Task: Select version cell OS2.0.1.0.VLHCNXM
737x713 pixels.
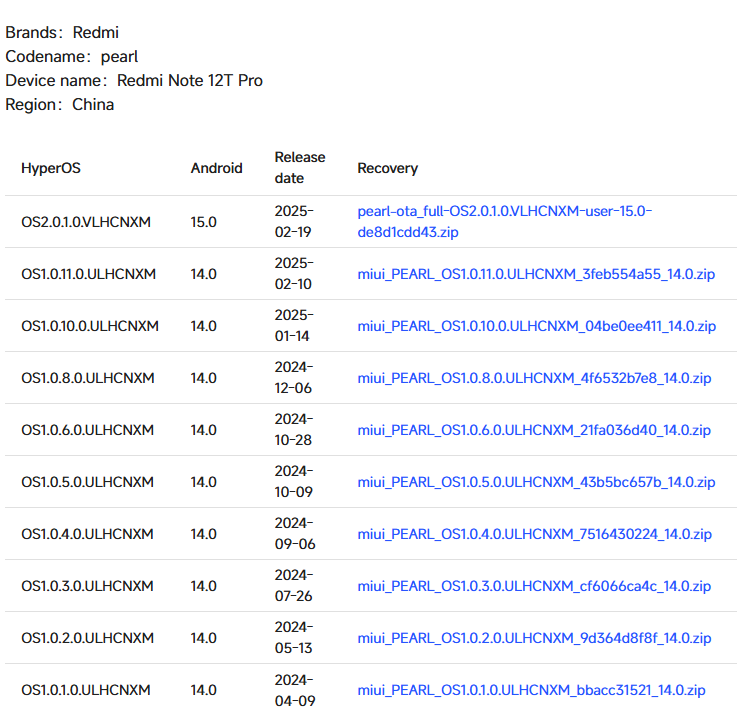Action: click(86, 222)
